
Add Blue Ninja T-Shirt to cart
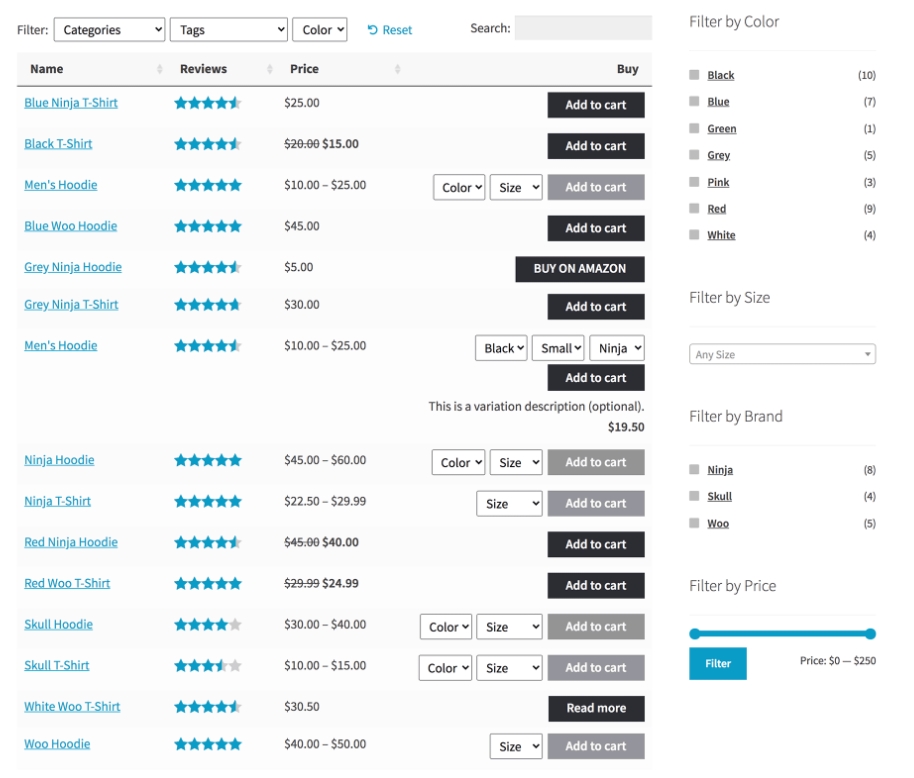pos(596,104)
